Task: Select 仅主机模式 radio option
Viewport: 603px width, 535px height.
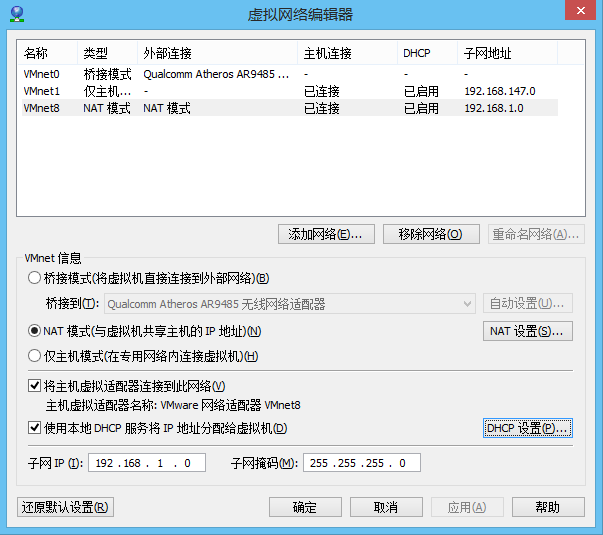Action: [x=34, y=356]
